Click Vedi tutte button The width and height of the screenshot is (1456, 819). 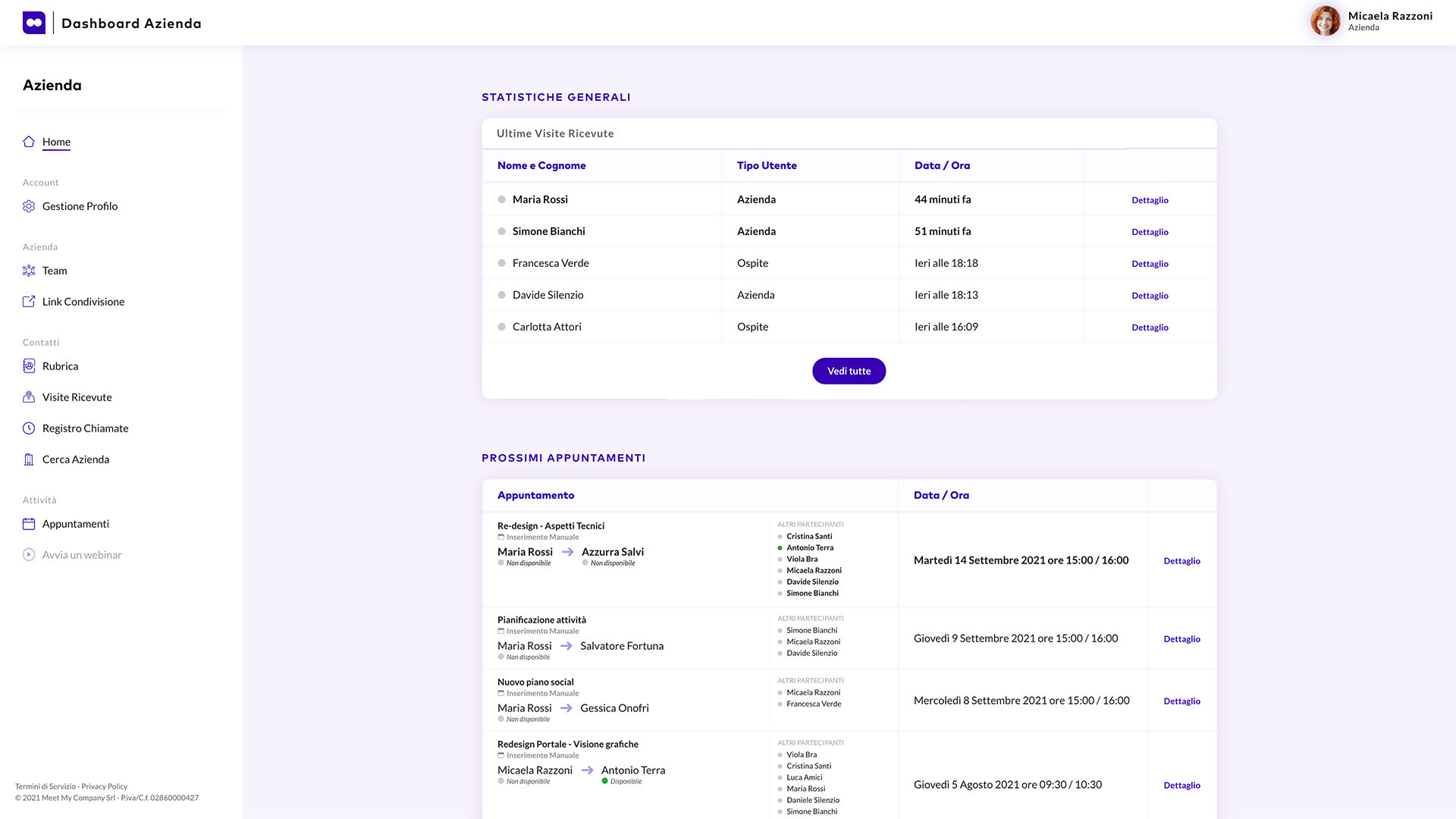[x=849, y=371]
